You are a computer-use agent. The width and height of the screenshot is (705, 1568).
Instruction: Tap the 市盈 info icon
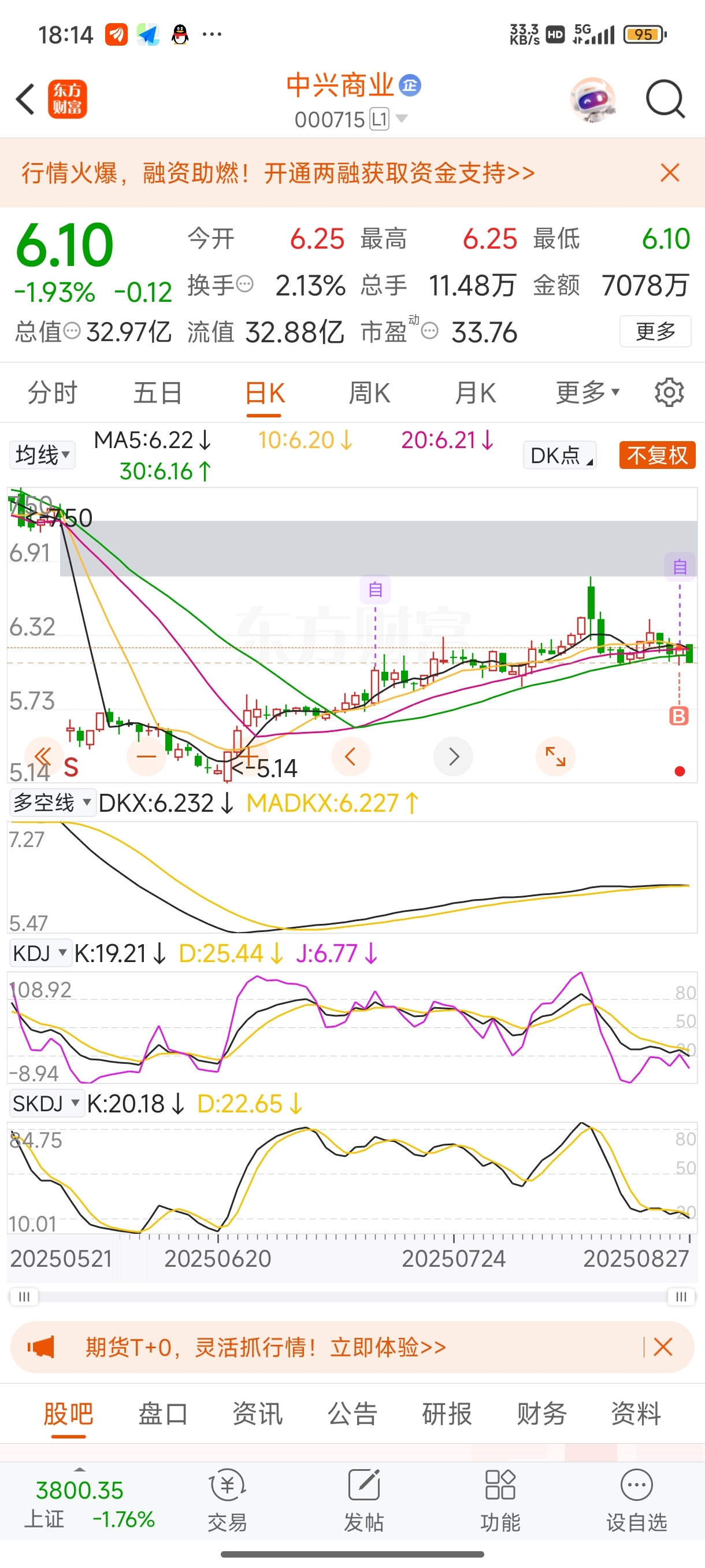[429, 331]
